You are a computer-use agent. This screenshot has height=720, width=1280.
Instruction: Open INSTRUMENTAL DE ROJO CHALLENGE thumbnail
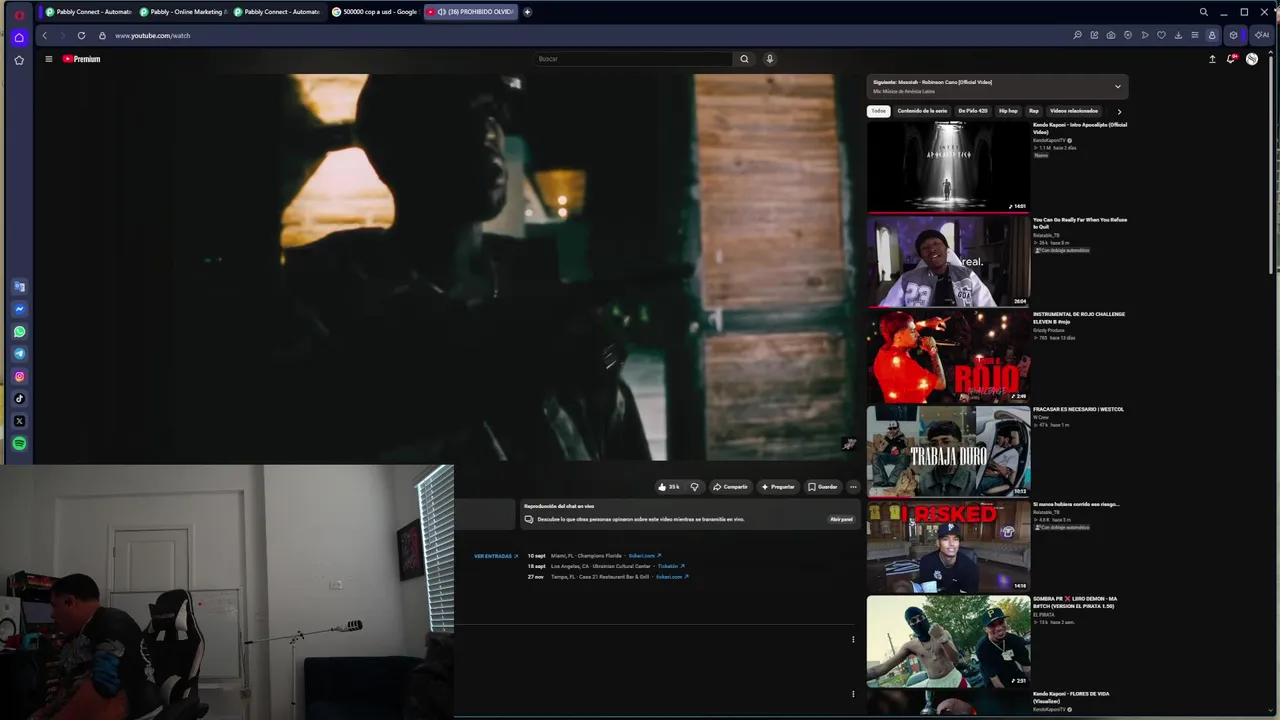(x=948, y=357)
